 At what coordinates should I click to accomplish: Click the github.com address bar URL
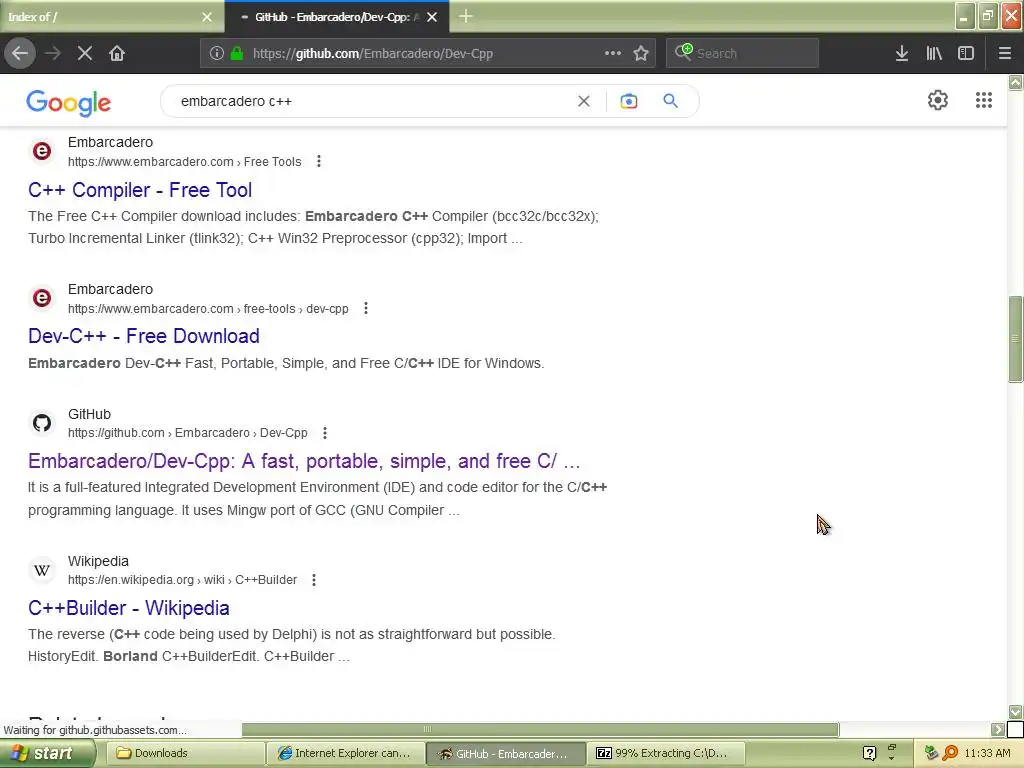click(373, 54)
